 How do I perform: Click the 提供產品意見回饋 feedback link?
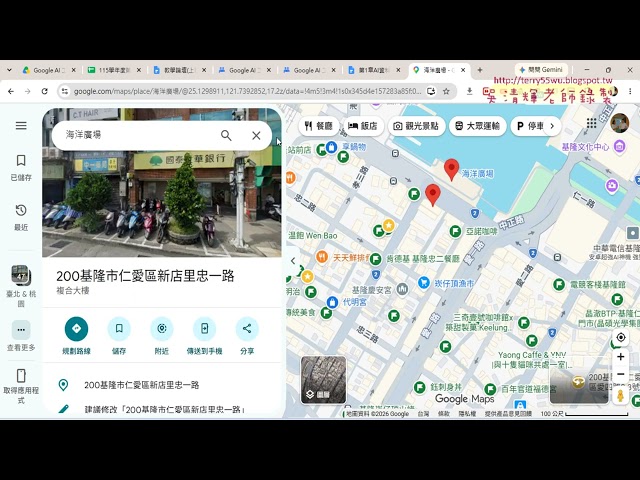(508, 414)
